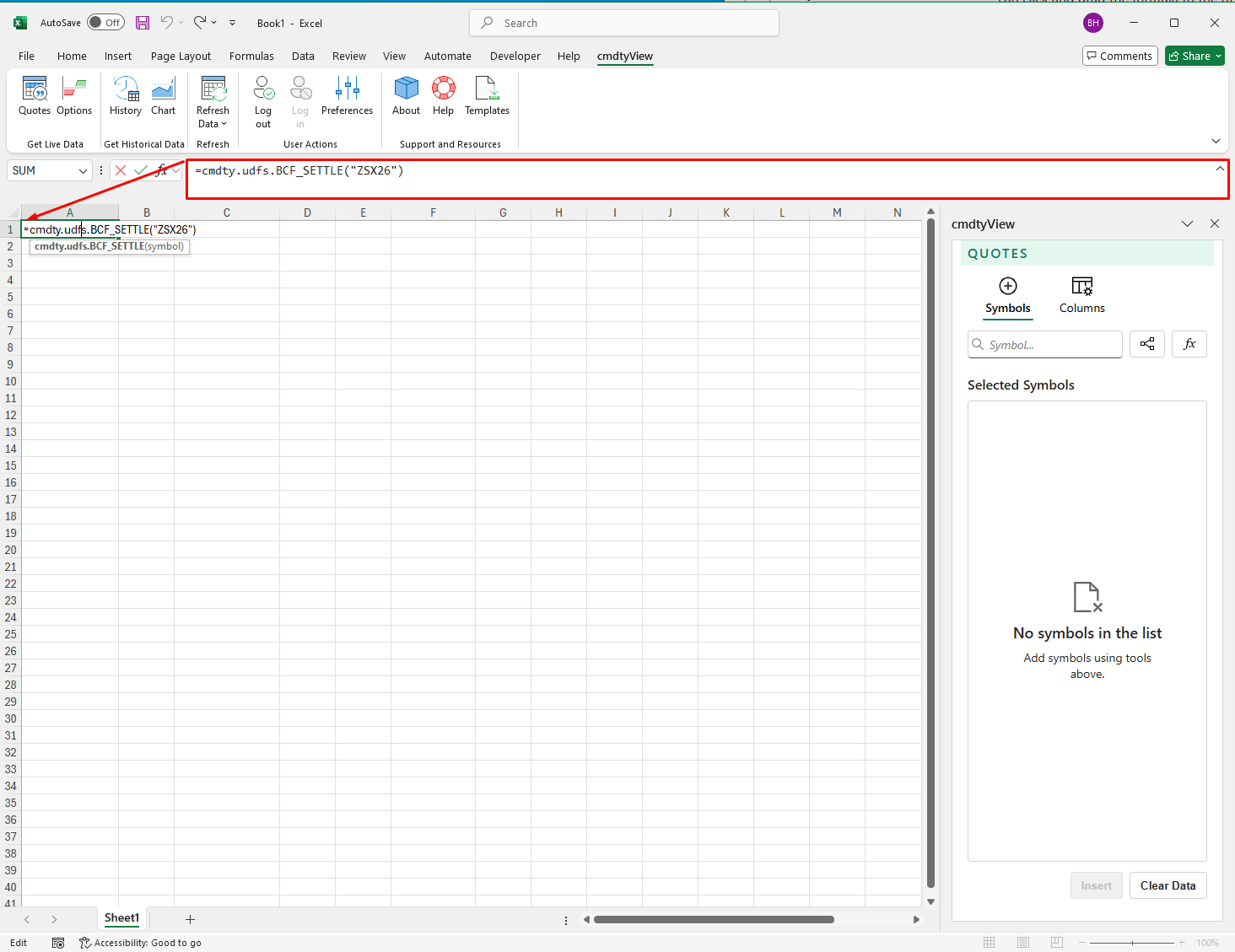Screen dimensions: 1235x952
Task: Click the Insert button in pane
Action: pos(1096,885)
